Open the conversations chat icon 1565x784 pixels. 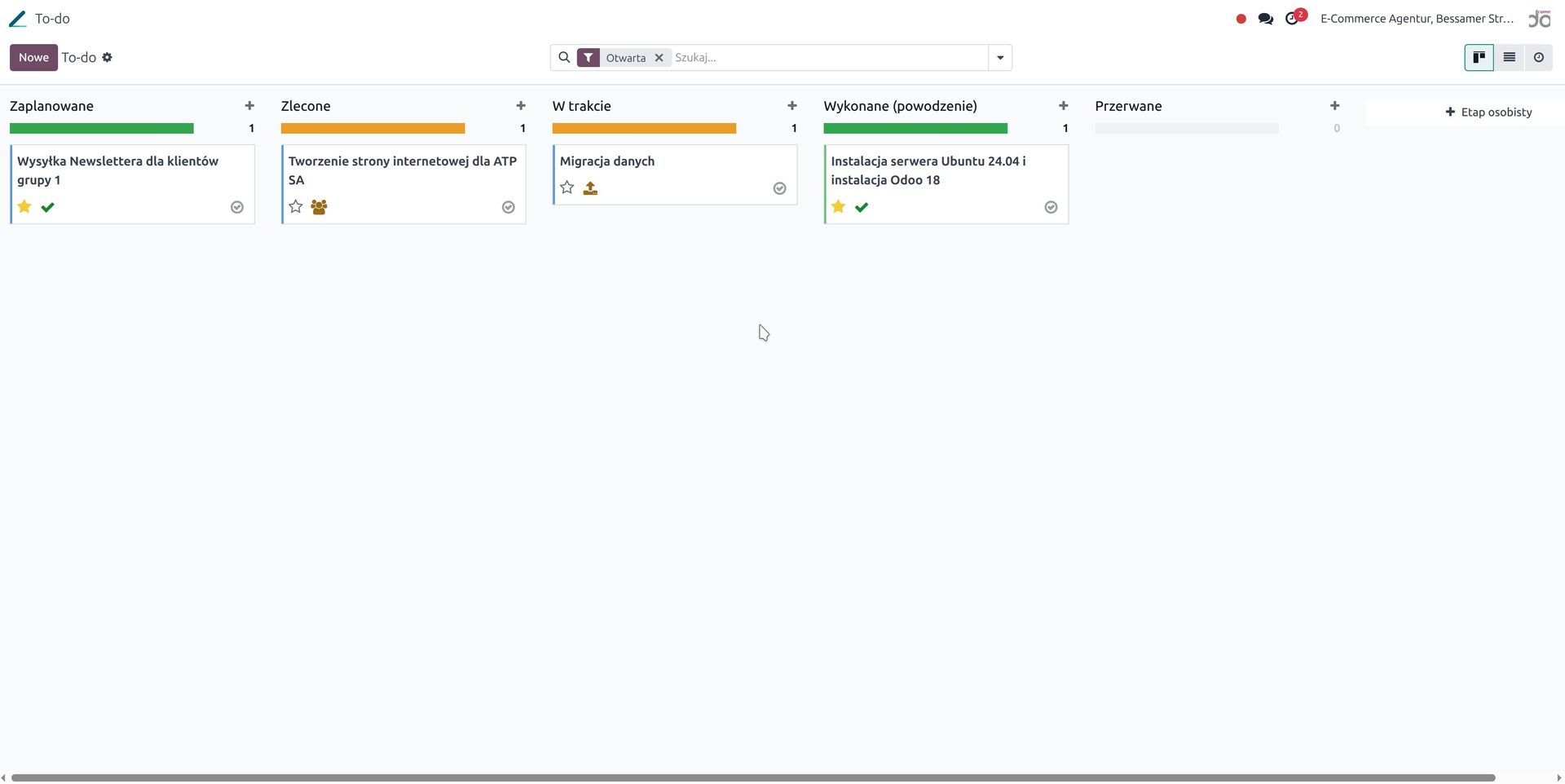point(1265,19)
